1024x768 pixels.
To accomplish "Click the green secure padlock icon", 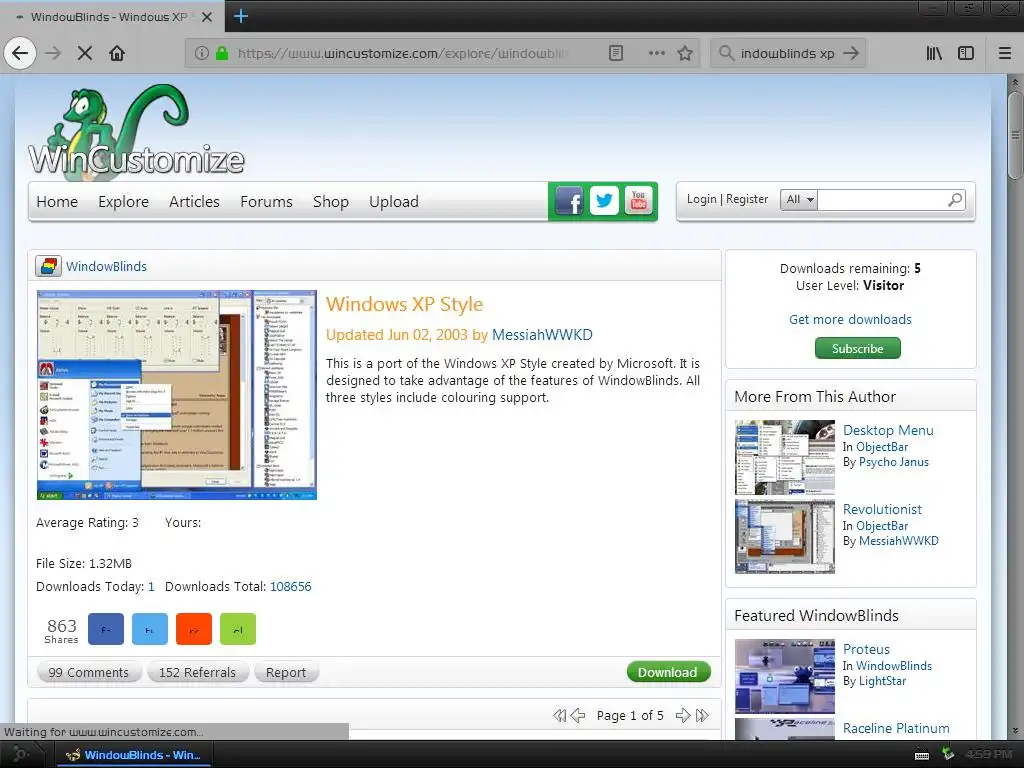I will point(222,53).
